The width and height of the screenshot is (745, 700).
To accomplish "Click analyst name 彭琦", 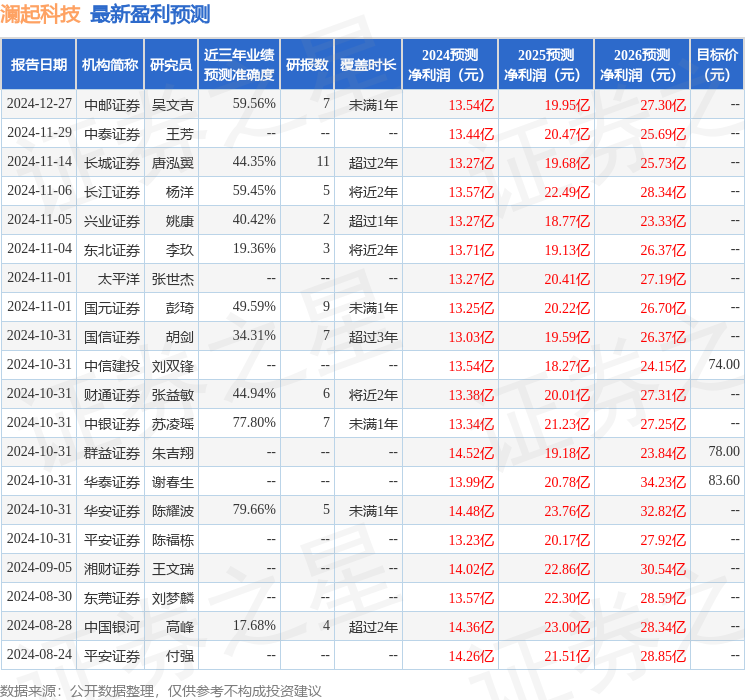I will [x=180, y=307].
